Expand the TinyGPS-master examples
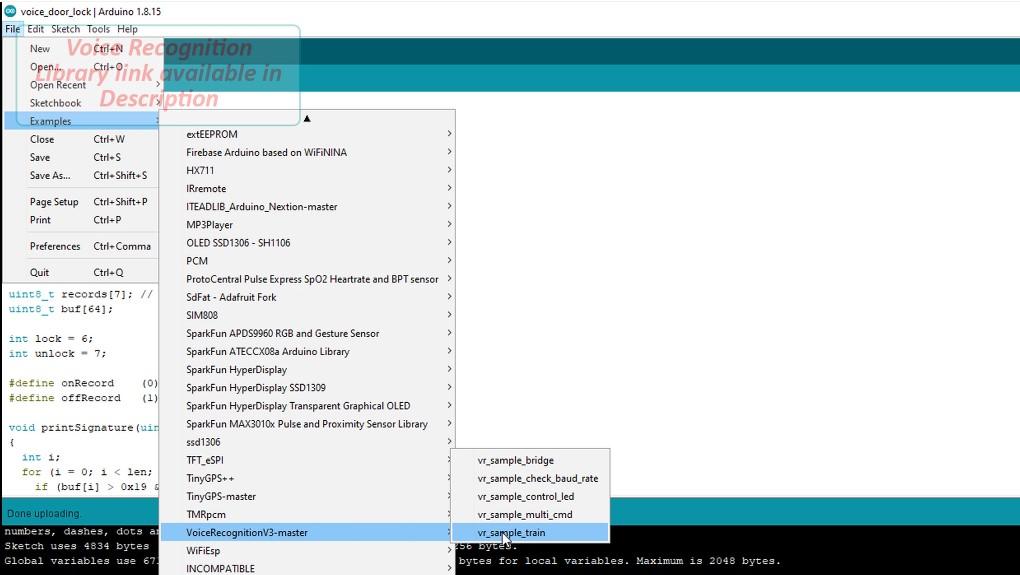Image resolution: width=1020 pixels, height=575 pixels. (307, 496)
